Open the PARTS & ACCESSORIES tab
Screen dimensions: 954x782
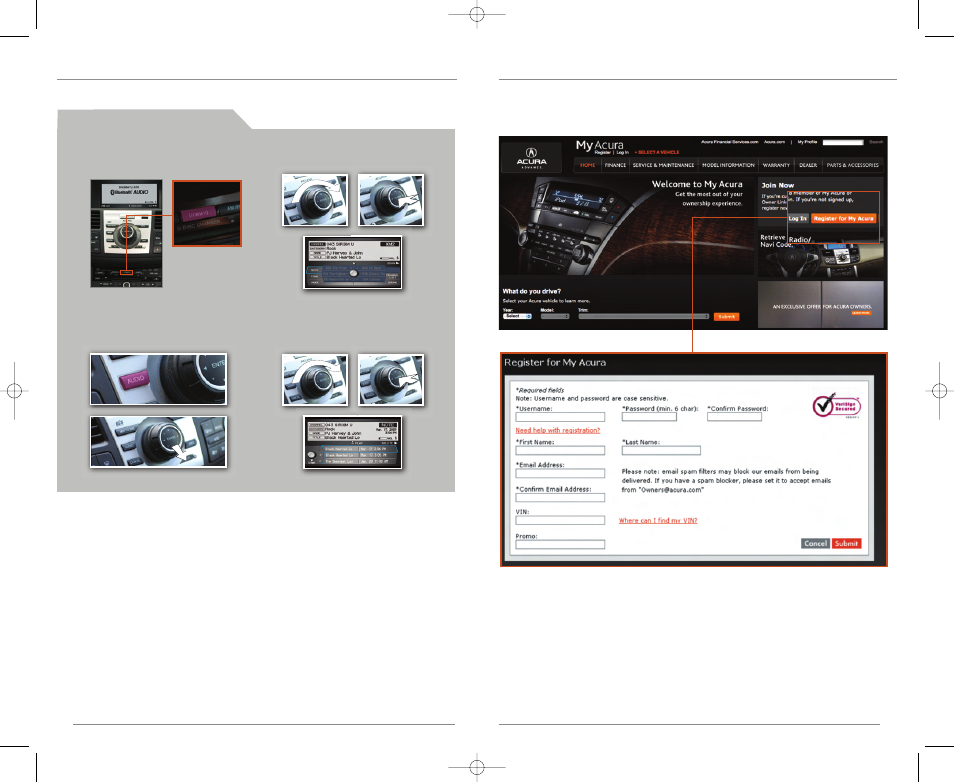click(852, 165)
